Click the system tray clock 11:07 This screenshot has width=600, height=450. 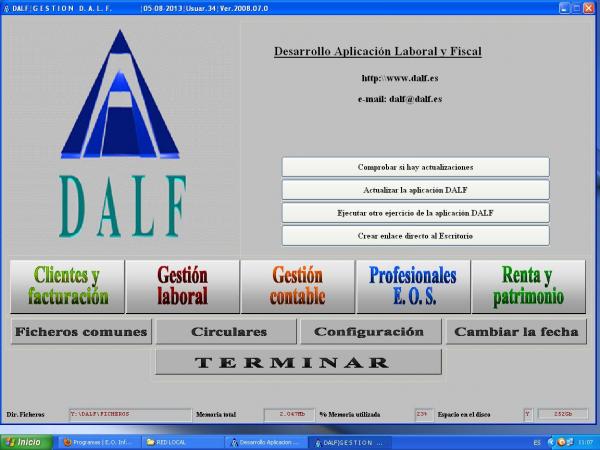pyautogui.click(x=586, y=443)
